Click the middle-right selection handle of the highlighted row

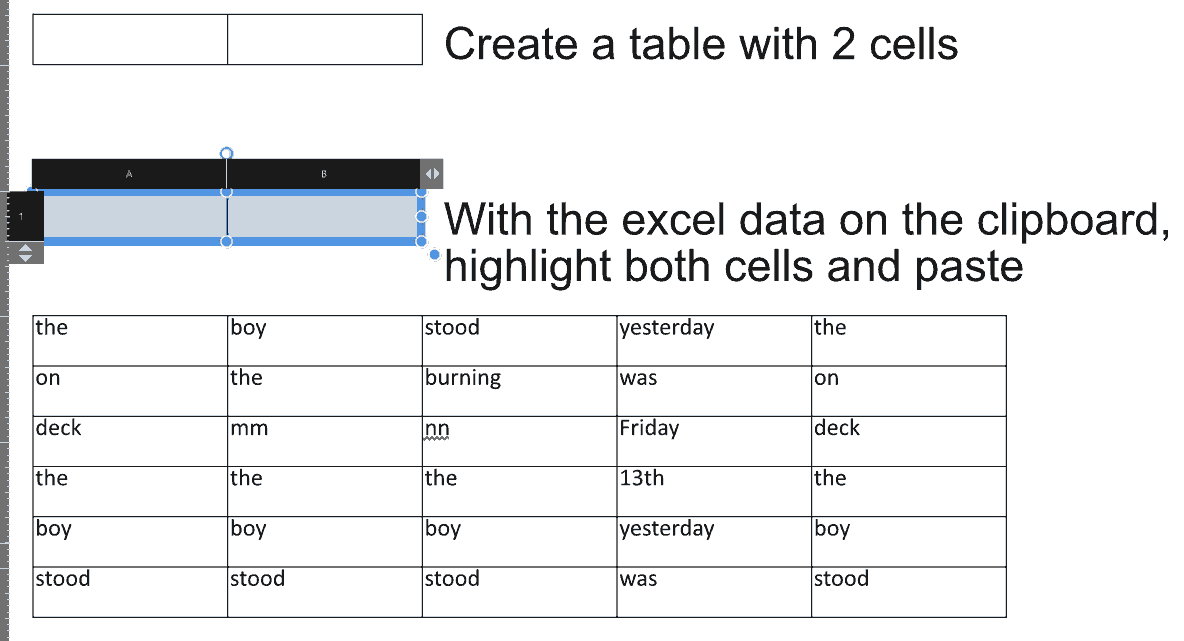pyautogui.click(x=421, y=217)
